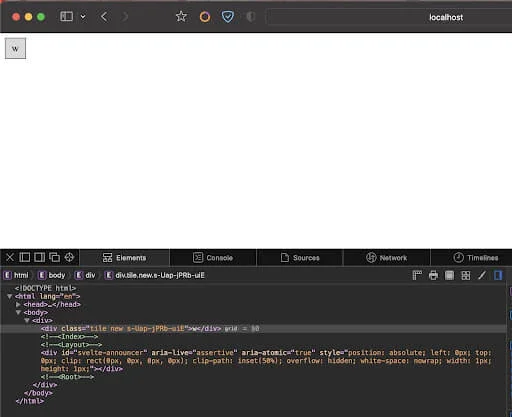Dock the inspector to the bottom
Viewport: 512px width, 417px height.
[x=25, y=257]
